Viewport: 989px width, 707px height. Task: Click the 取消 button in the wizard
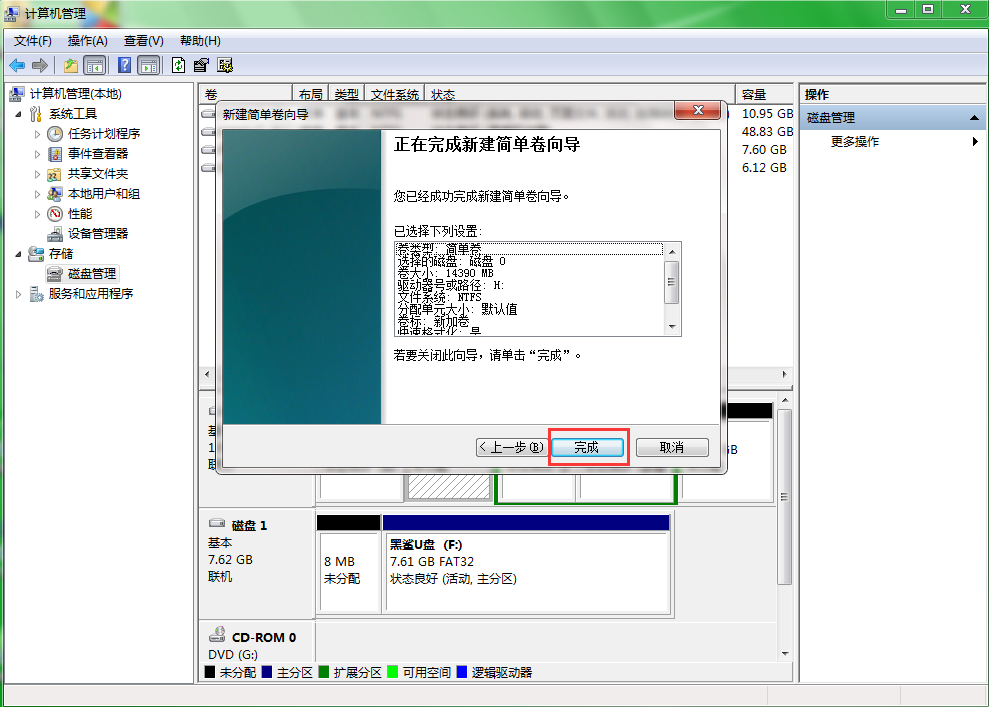pyautogui.click(x=672, y=447)
